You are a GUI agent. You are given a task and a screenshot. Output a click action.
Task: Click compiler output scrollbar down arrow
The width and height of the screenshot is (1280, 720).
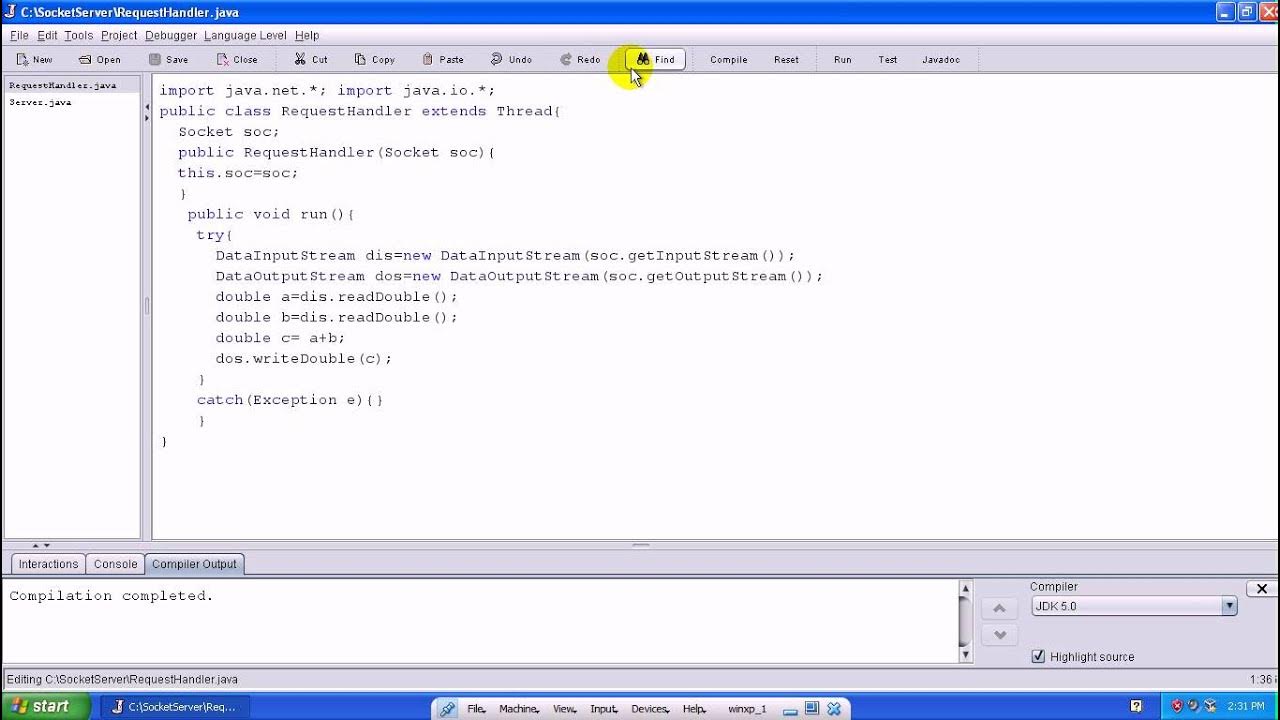965,654
